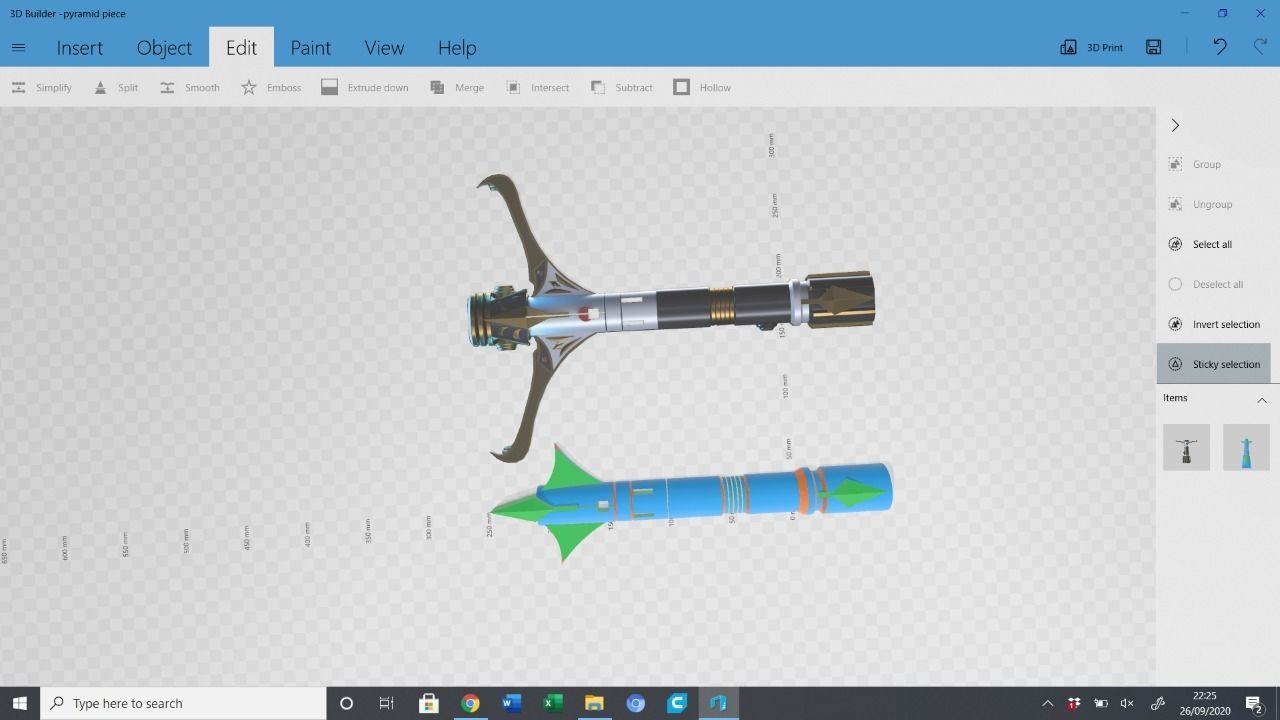
Task: Open File Explorer from the taskbar
Action: [x=594, y=703]
